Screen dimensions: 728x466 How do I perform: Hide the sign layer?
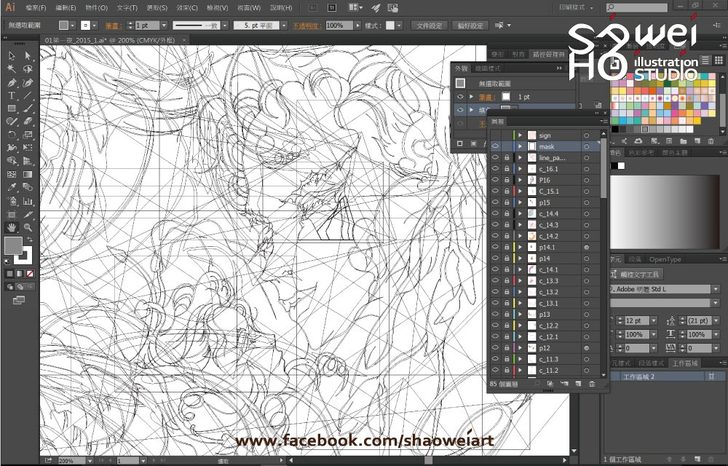(x=495, y=135)
